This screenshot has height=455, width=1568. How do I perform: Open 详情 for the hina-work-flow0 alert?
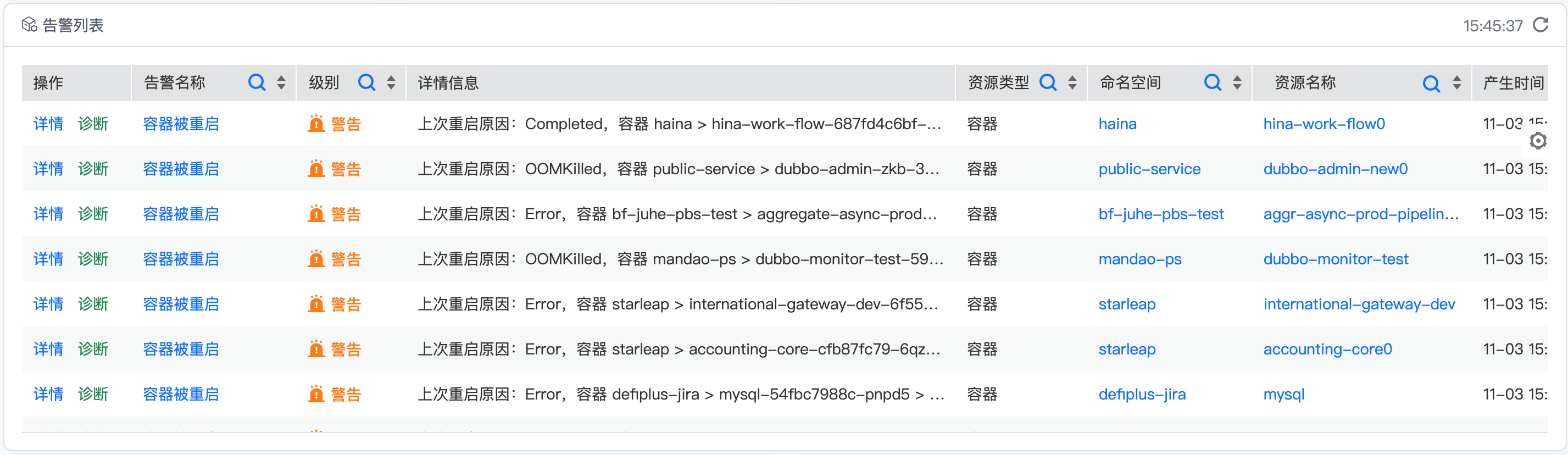tap(48, 124)
